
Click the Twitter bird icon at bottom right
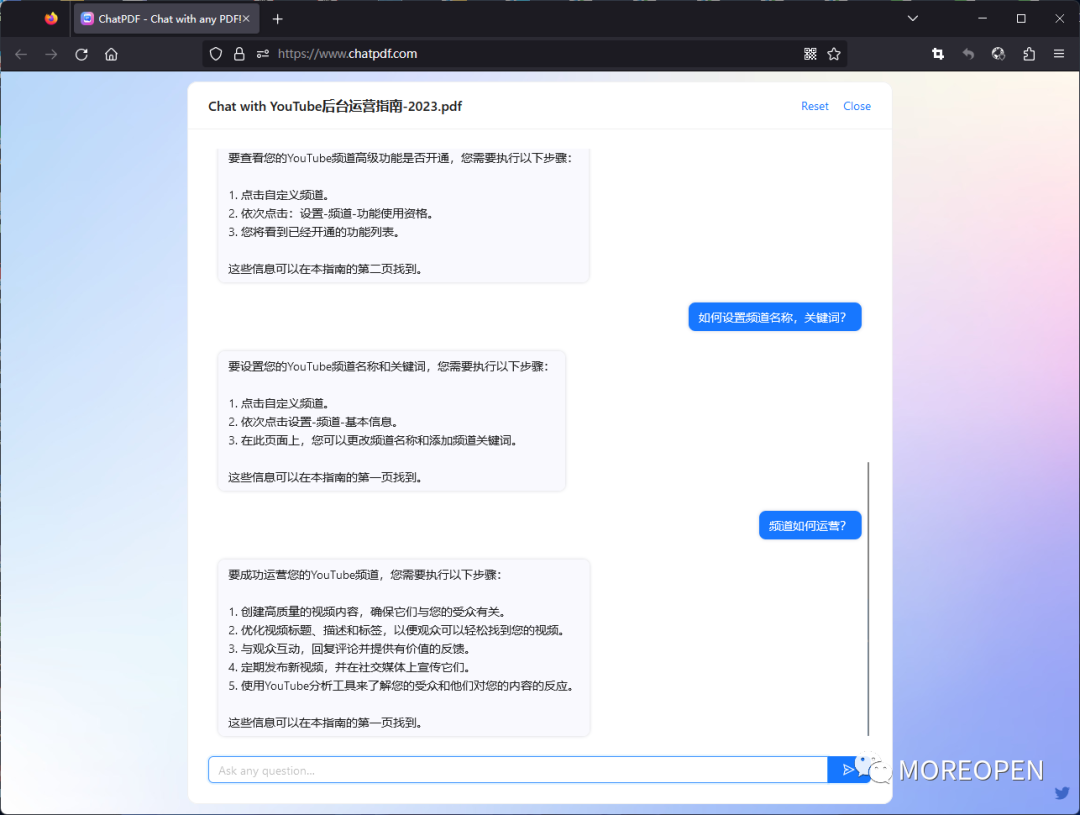[1062, 793]
